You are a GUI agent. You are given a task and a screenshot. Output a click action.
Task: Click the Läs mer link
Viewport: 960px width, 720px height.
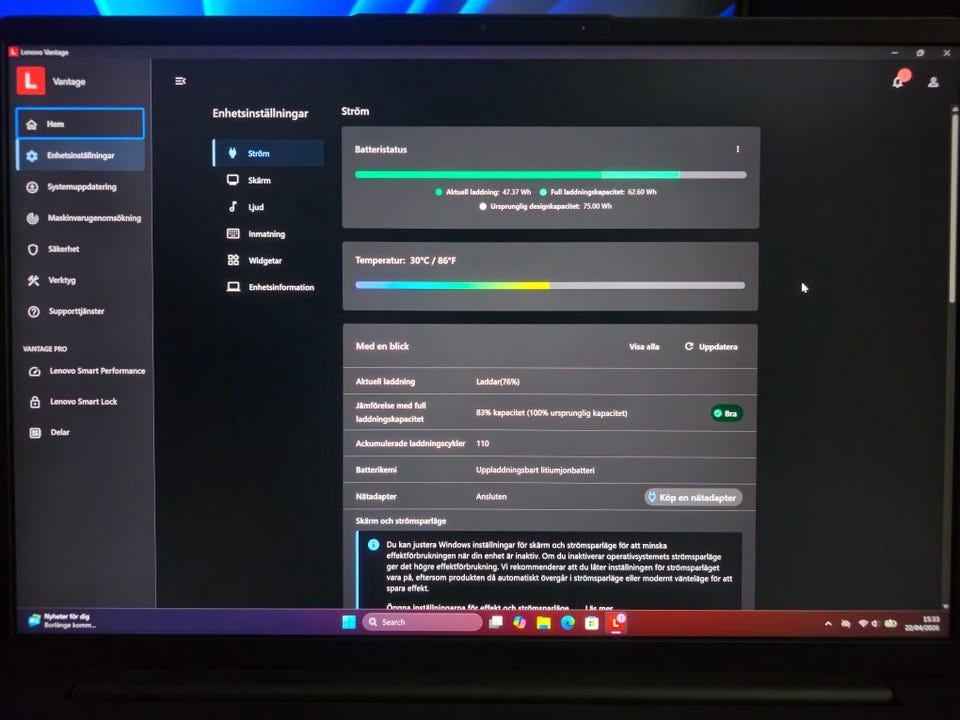(x=599, y=607)
